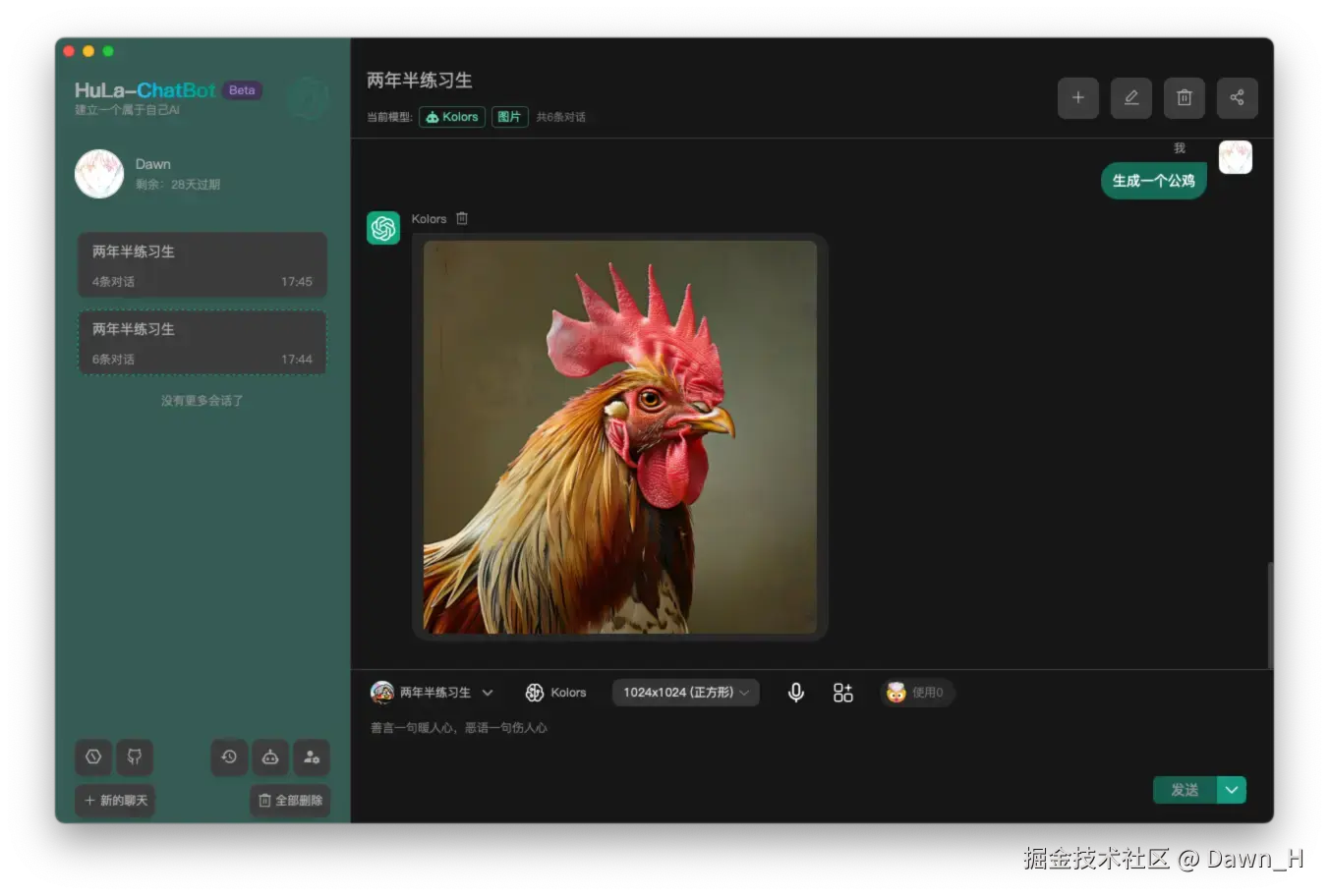Screen dimensions: 1329x896
Task: Click the plus icon in the chat header
Action: [1078, 97]
